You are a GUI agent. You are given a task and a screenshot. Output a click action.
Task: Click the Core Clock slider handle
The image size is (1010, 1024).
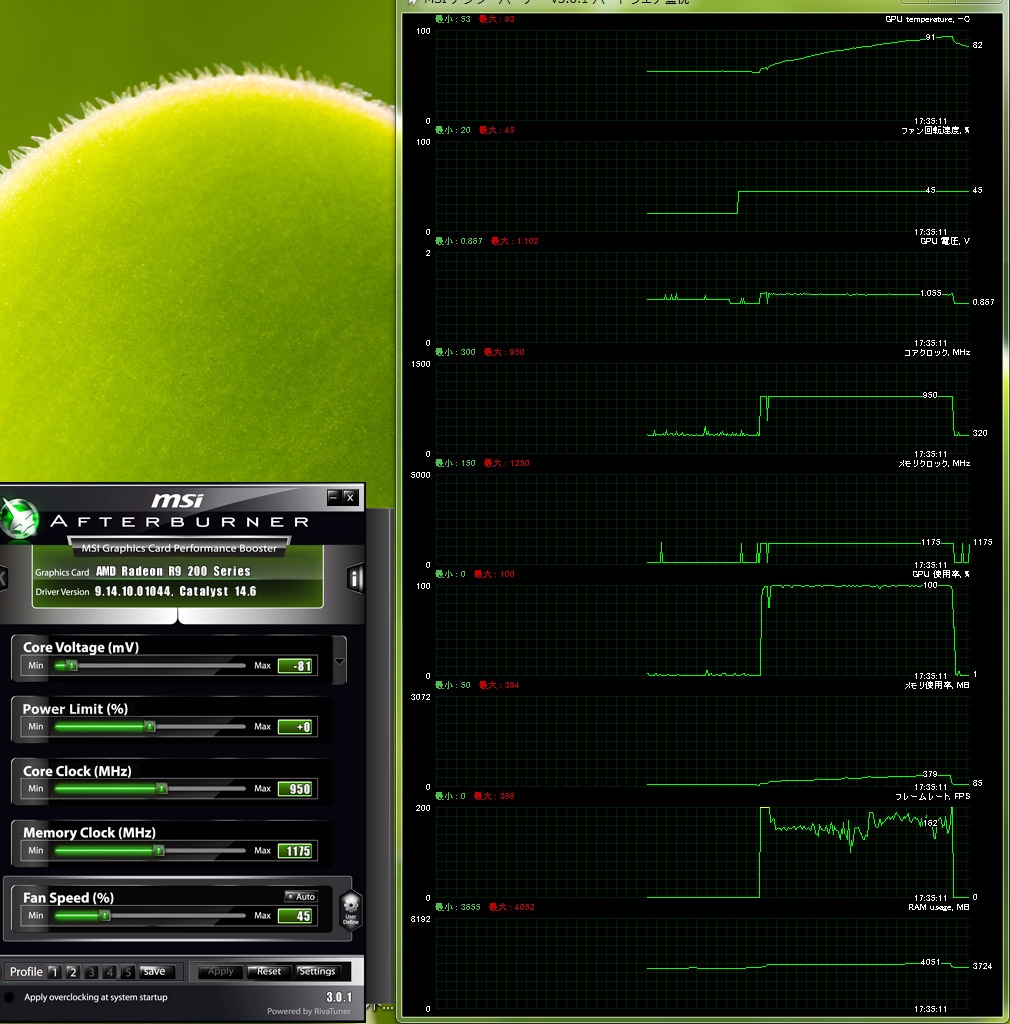click(162, 788)
